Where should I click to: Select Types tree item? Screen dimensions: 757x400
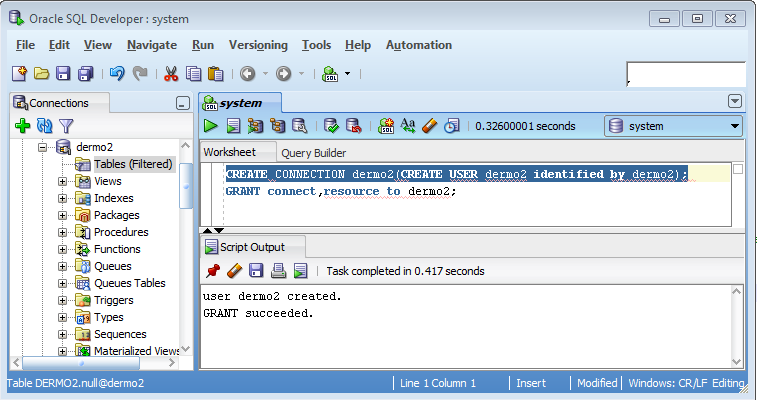pos(109,317)
